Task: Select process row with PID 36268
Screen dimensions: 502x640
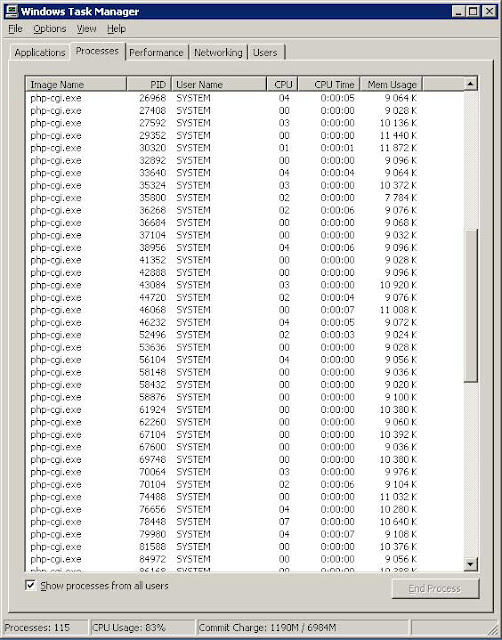Action: (x=245, y=210)
